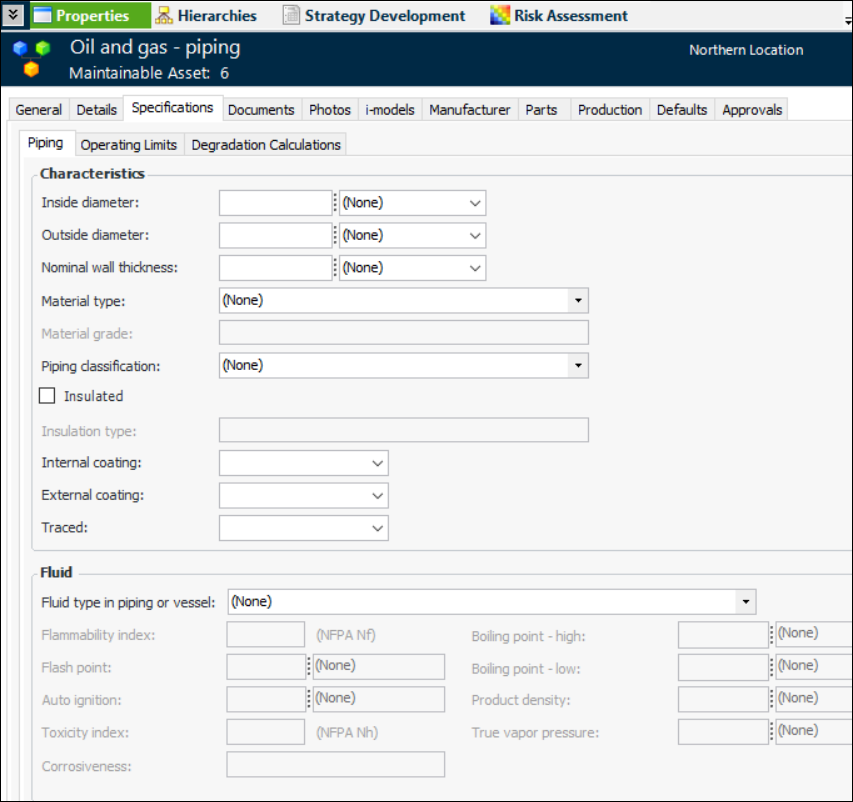
Task: Click the Material grade field
Action: [404, 332]
